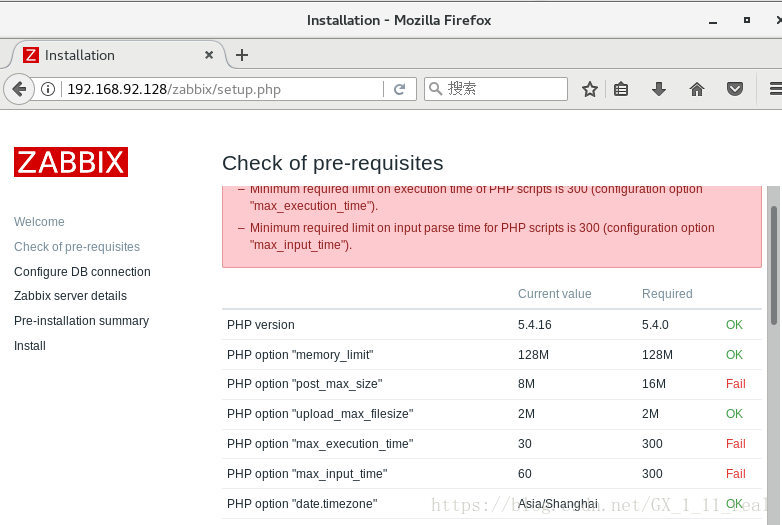782x525 pixels.
Task: Open Firefox hamburger menu
Action: point(776,89)
